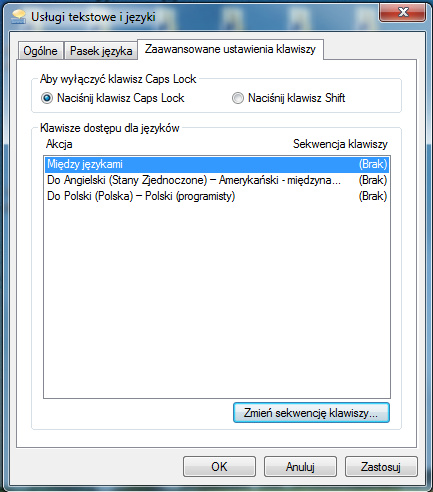Select Do Polski (Polska) programisty row
Image resolution: width=433 pixels, height=492 pixels.
(217, 196)
